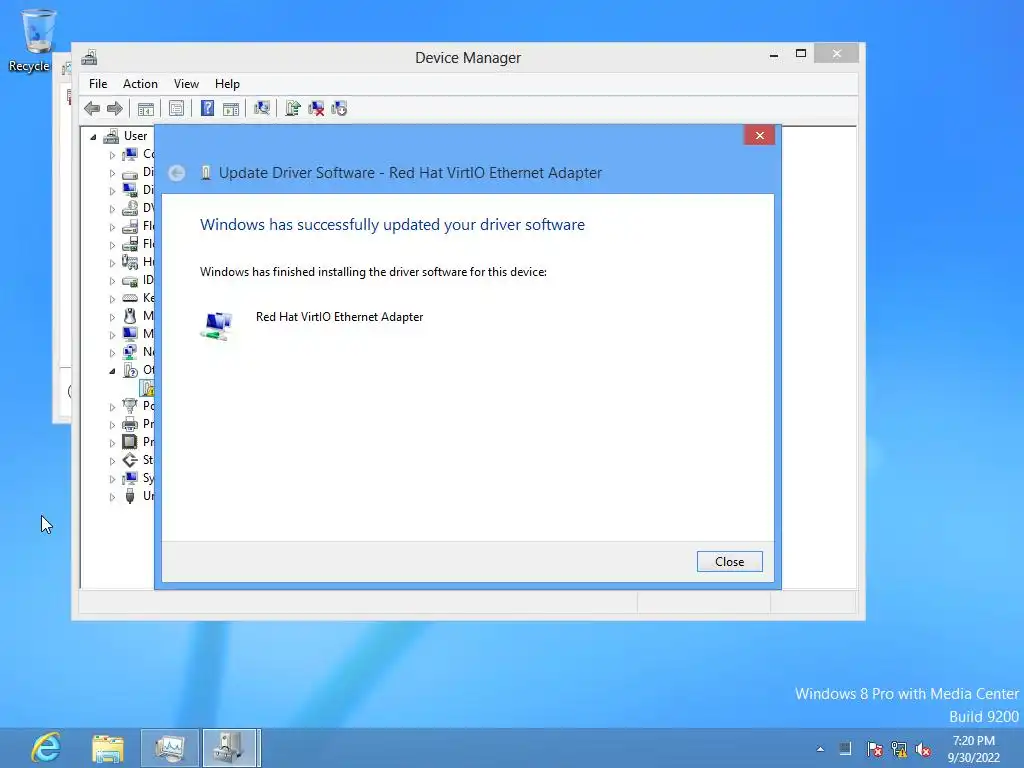Select the IDE controllers category icon
1024x768 pixels.
click(130, 280)
